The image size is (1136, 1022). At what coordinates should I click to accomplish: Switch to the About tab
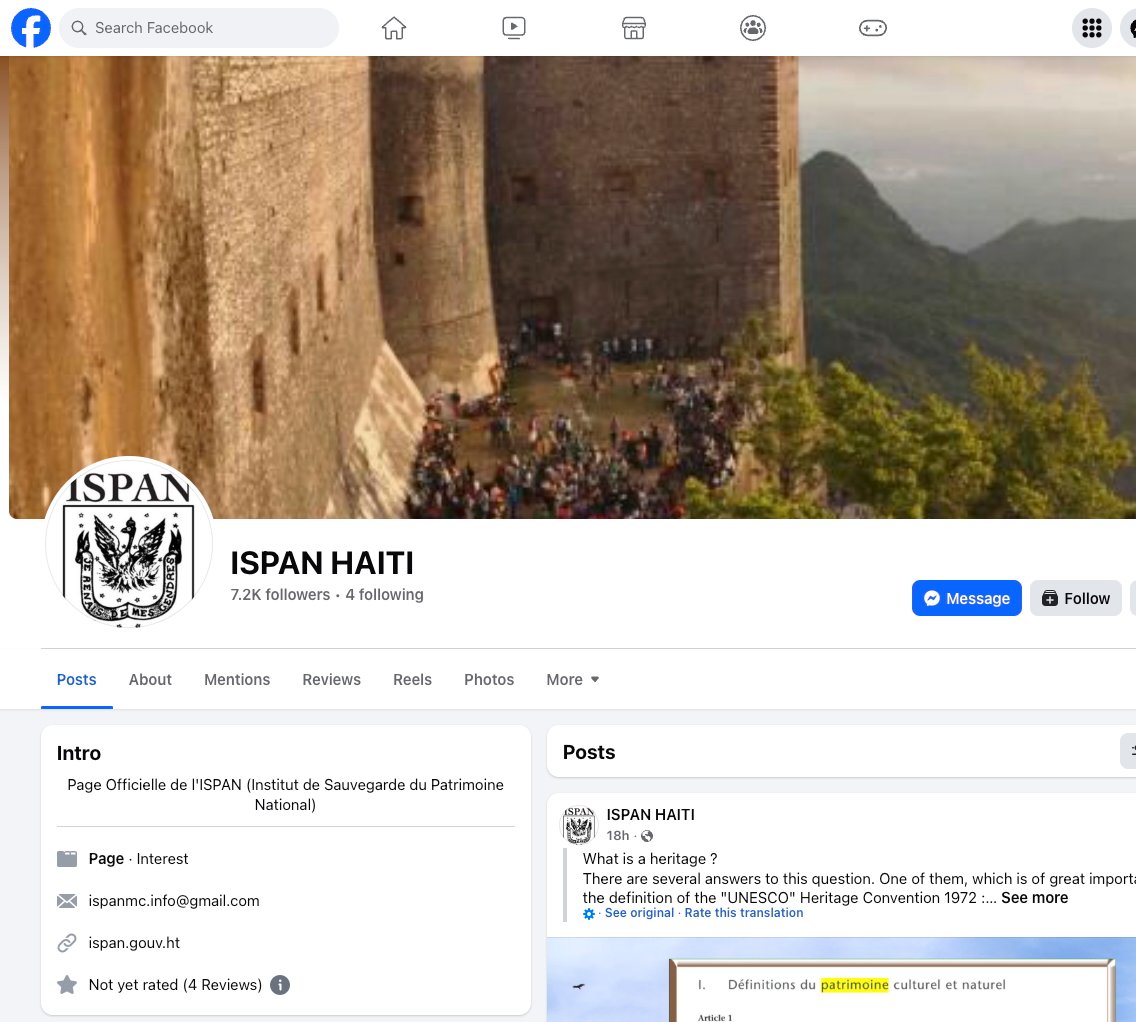[150, 680]
